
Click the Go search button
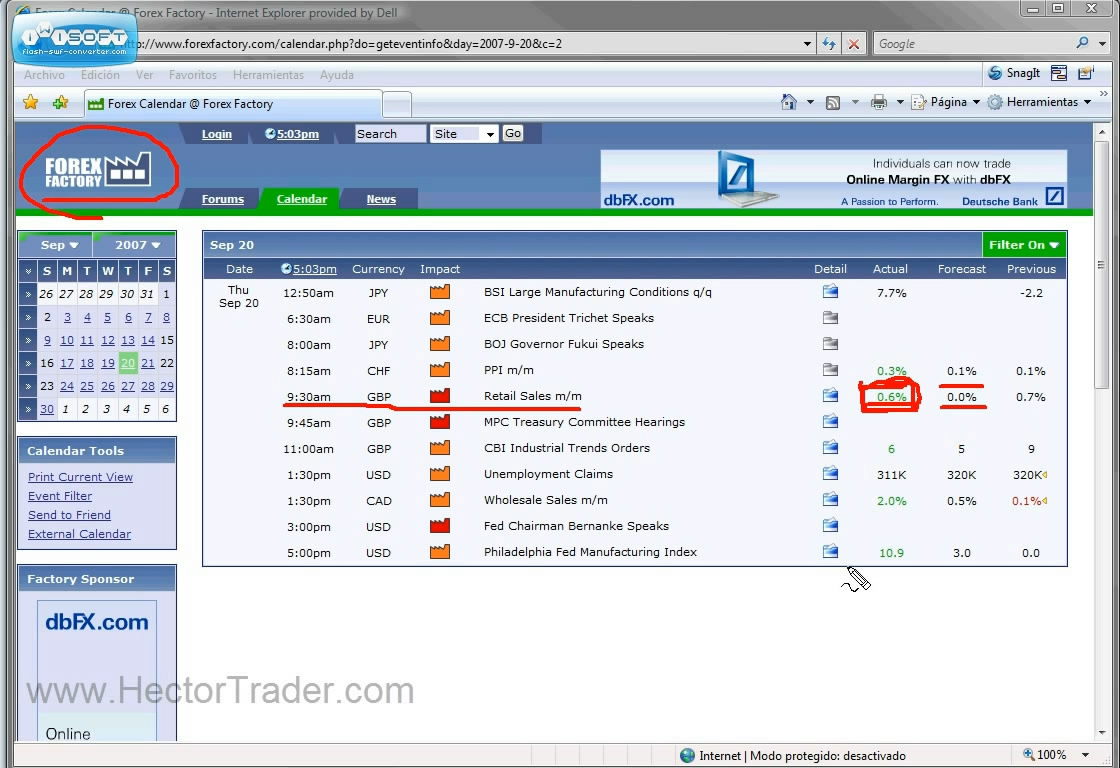tap(513, 134)
